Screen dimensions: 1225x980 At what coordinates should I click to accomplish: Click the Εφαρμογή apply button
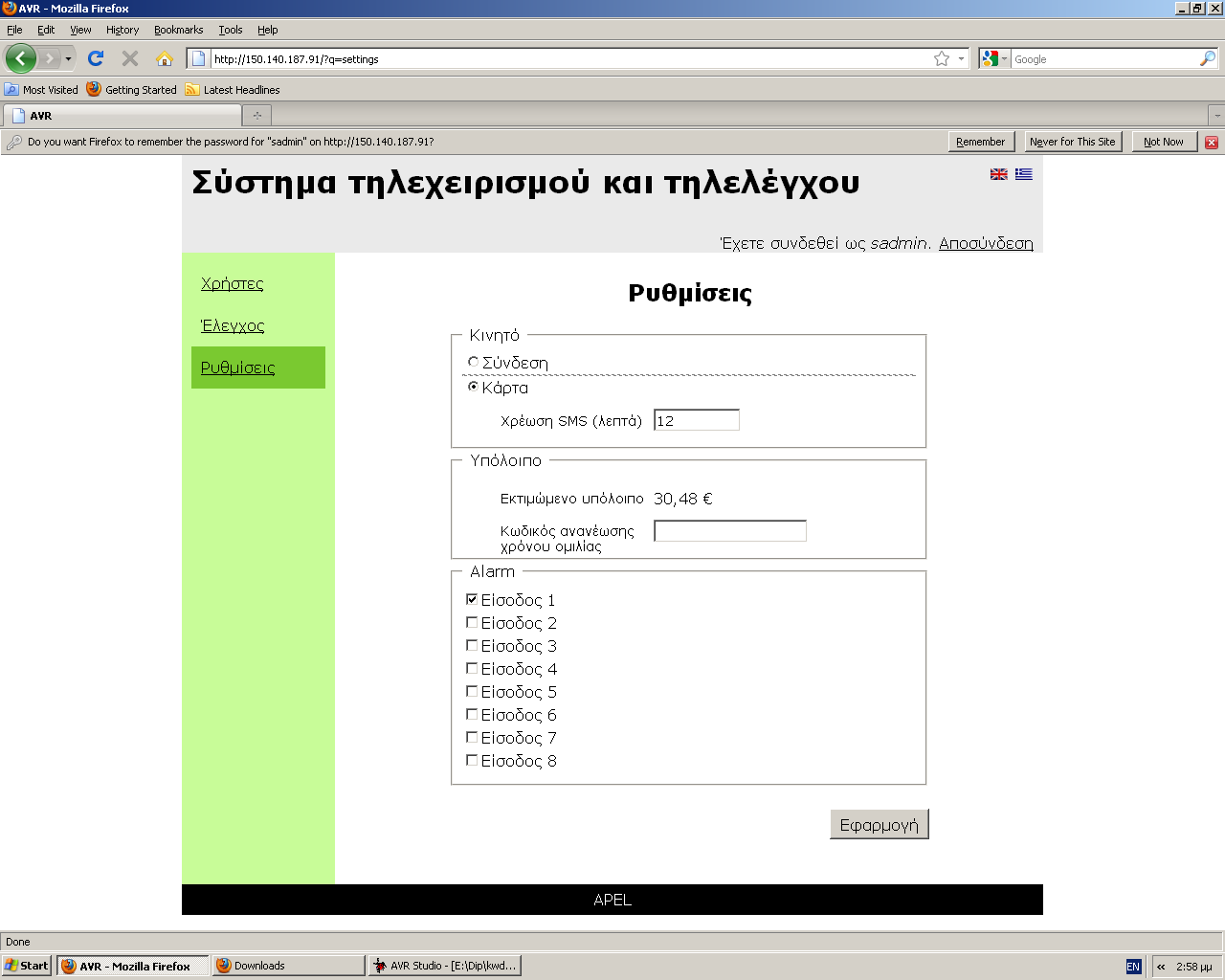click(879, 824)
